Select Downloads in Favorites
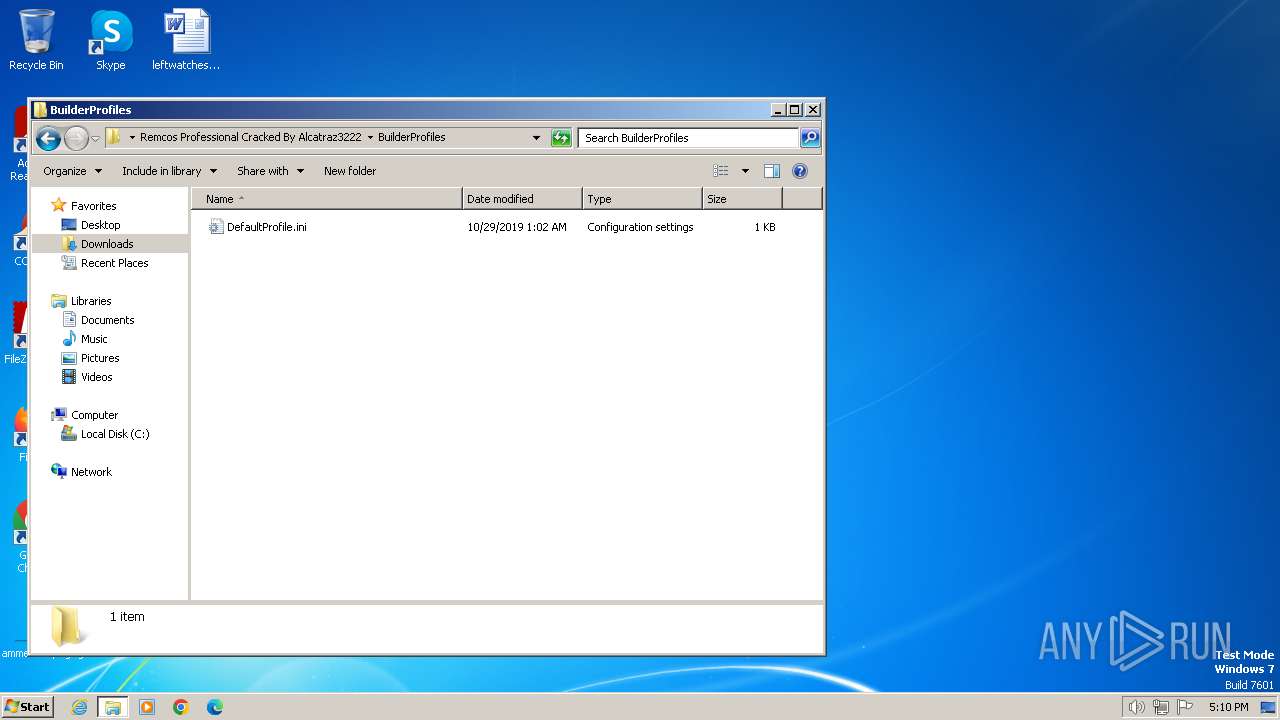Screen dimensions: 1280x720 [107, 244]
